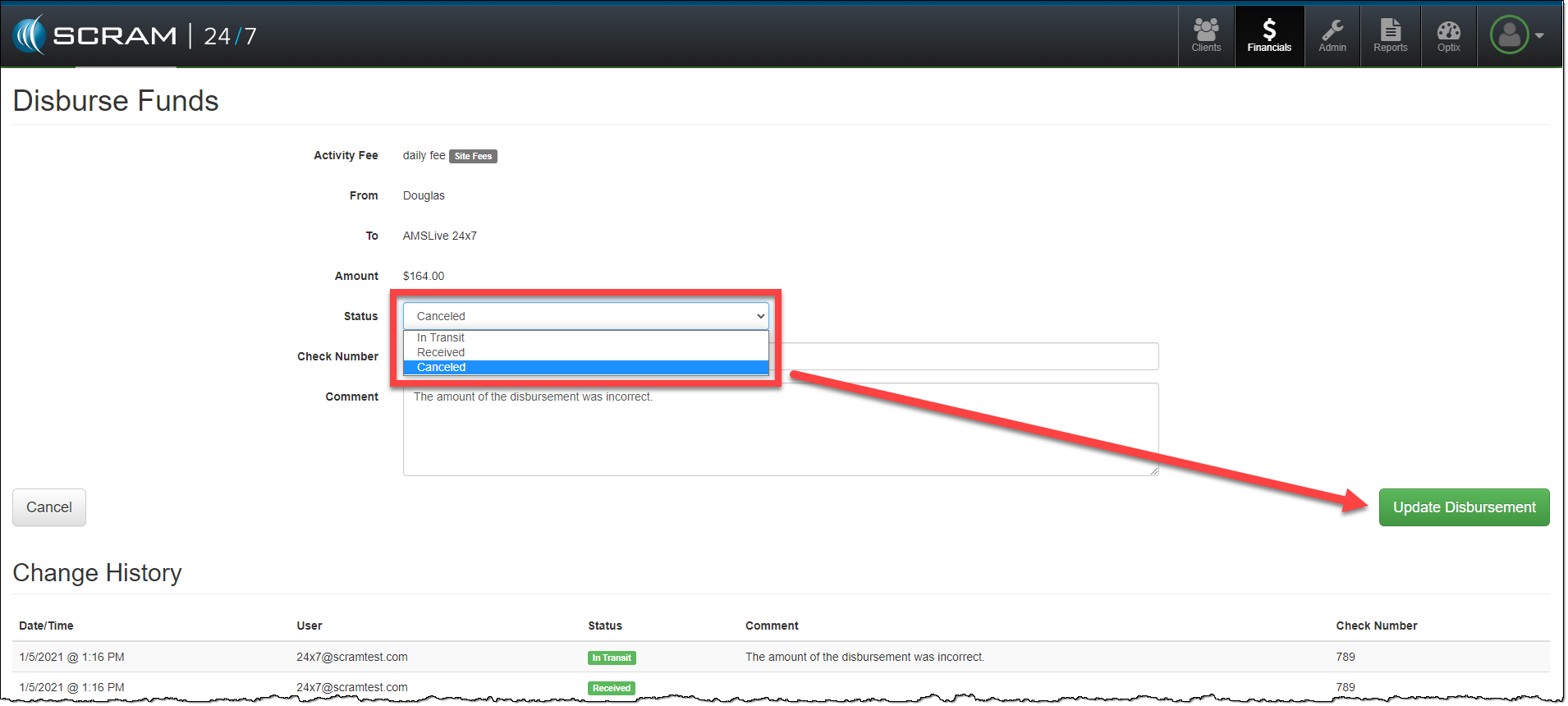The image size is (1568, 706).
Task: Expand the user account caret menu
Action: tap(1539, 35)
